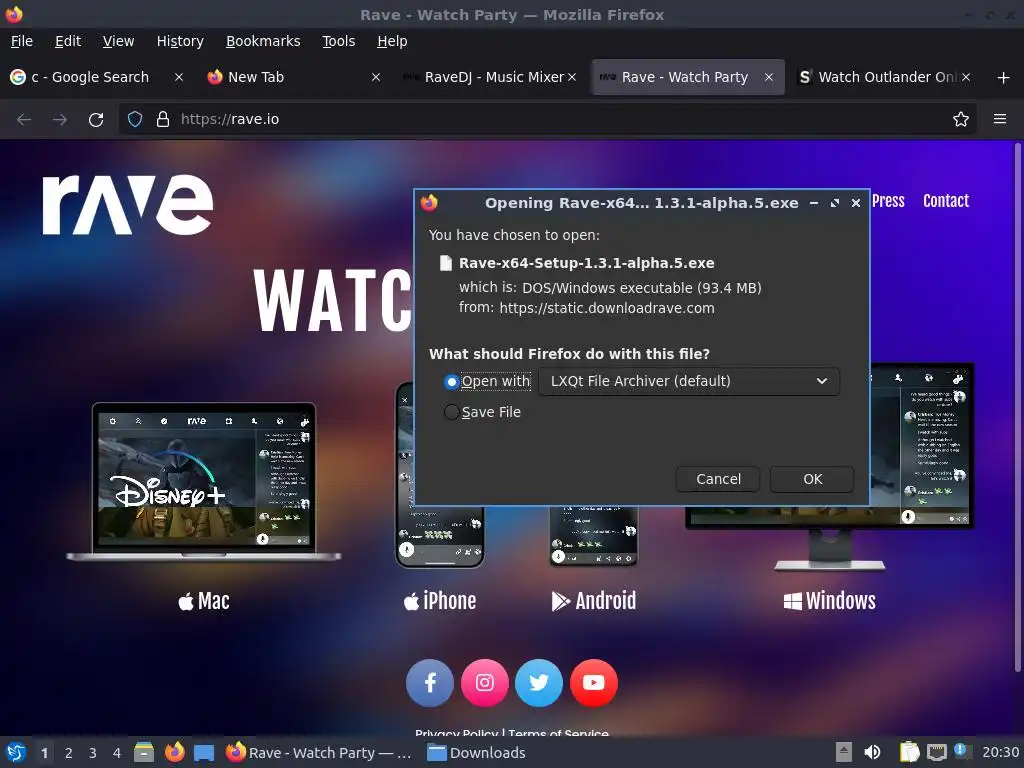Click the Android download link
Viewport: 1024px width, 768px height.
click(x=594, y=601)
